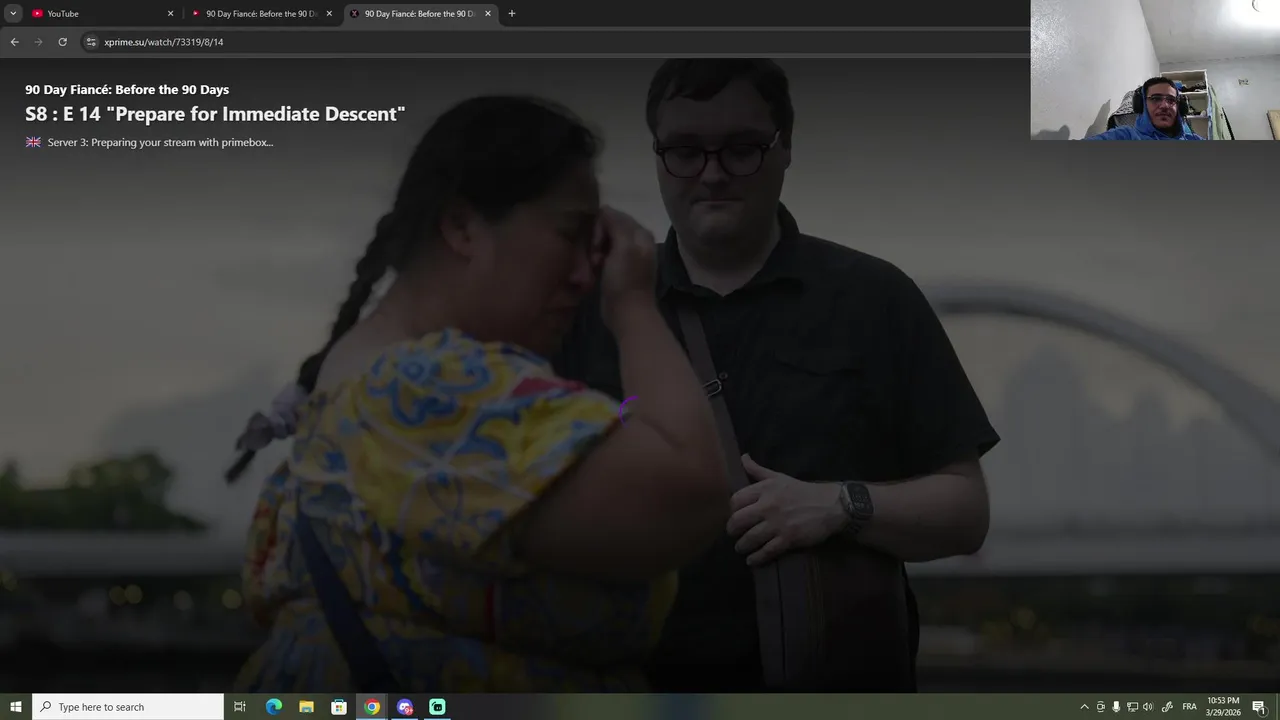Open the Windows Start menu
Viewport: 1280px width, 720px height.
[16, 707]
